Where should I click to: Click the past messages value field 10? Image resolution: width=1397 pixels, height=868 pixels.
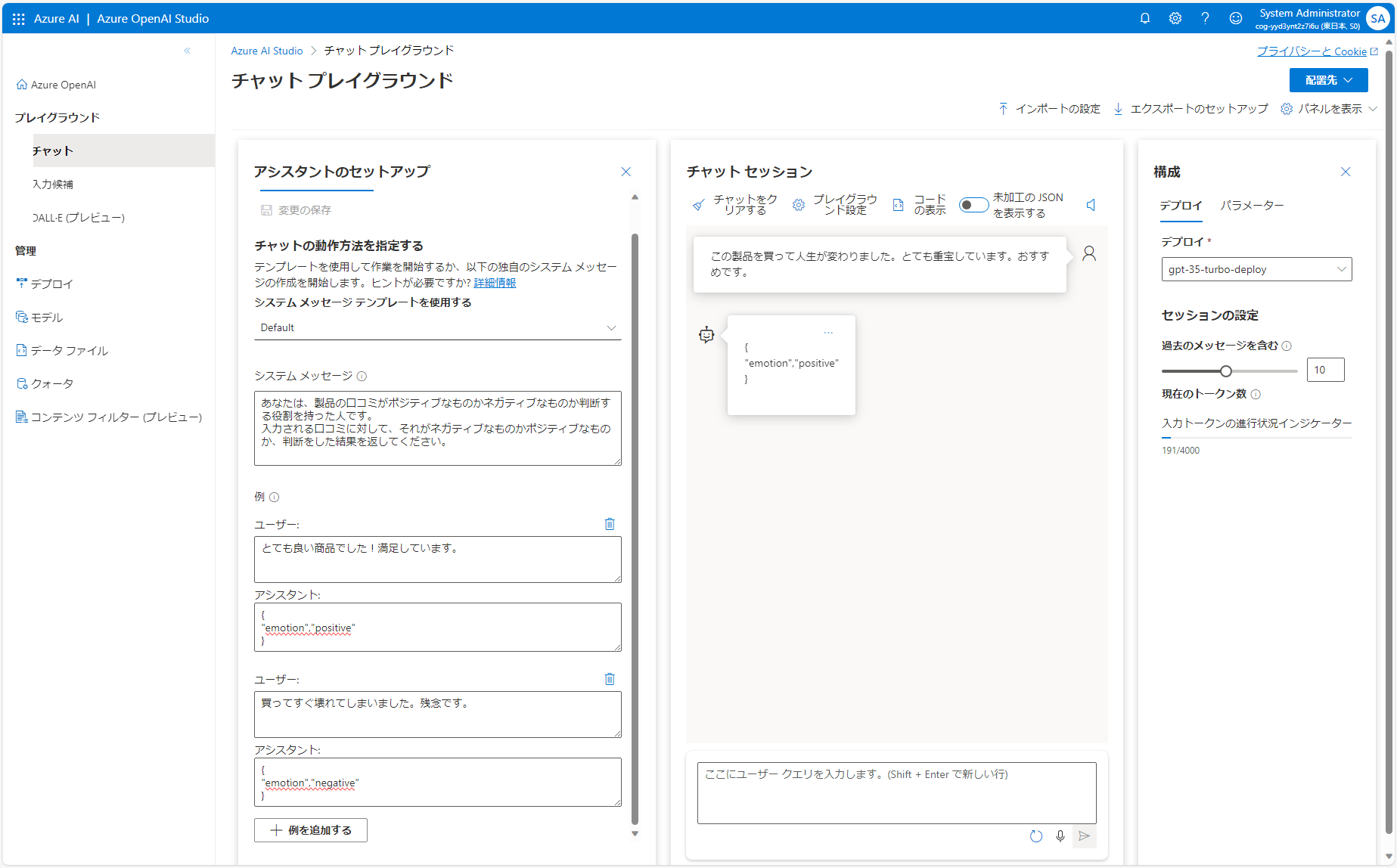1326,370
